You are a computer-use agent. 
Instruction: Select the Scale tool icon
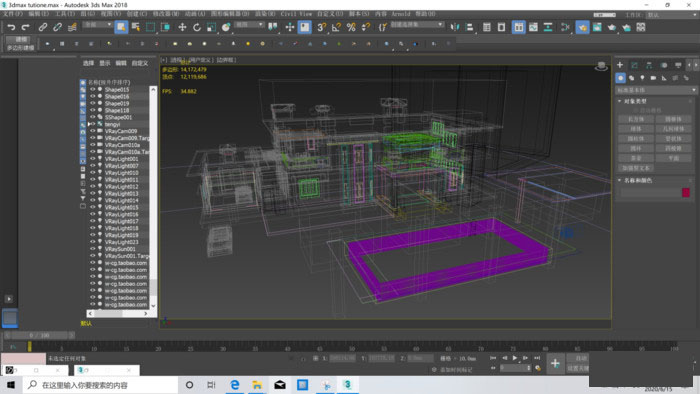212,27
